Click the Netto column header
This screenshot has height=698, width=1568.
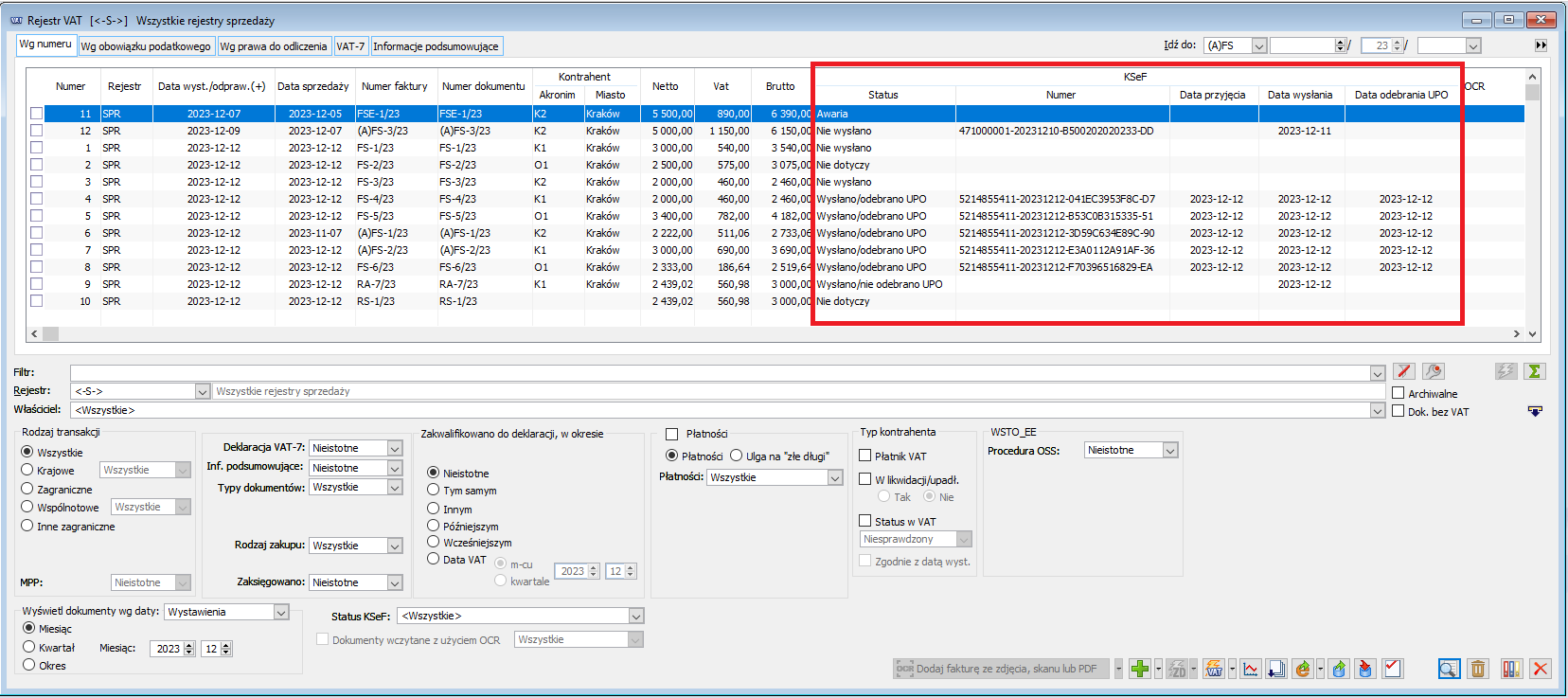point(666,86)
